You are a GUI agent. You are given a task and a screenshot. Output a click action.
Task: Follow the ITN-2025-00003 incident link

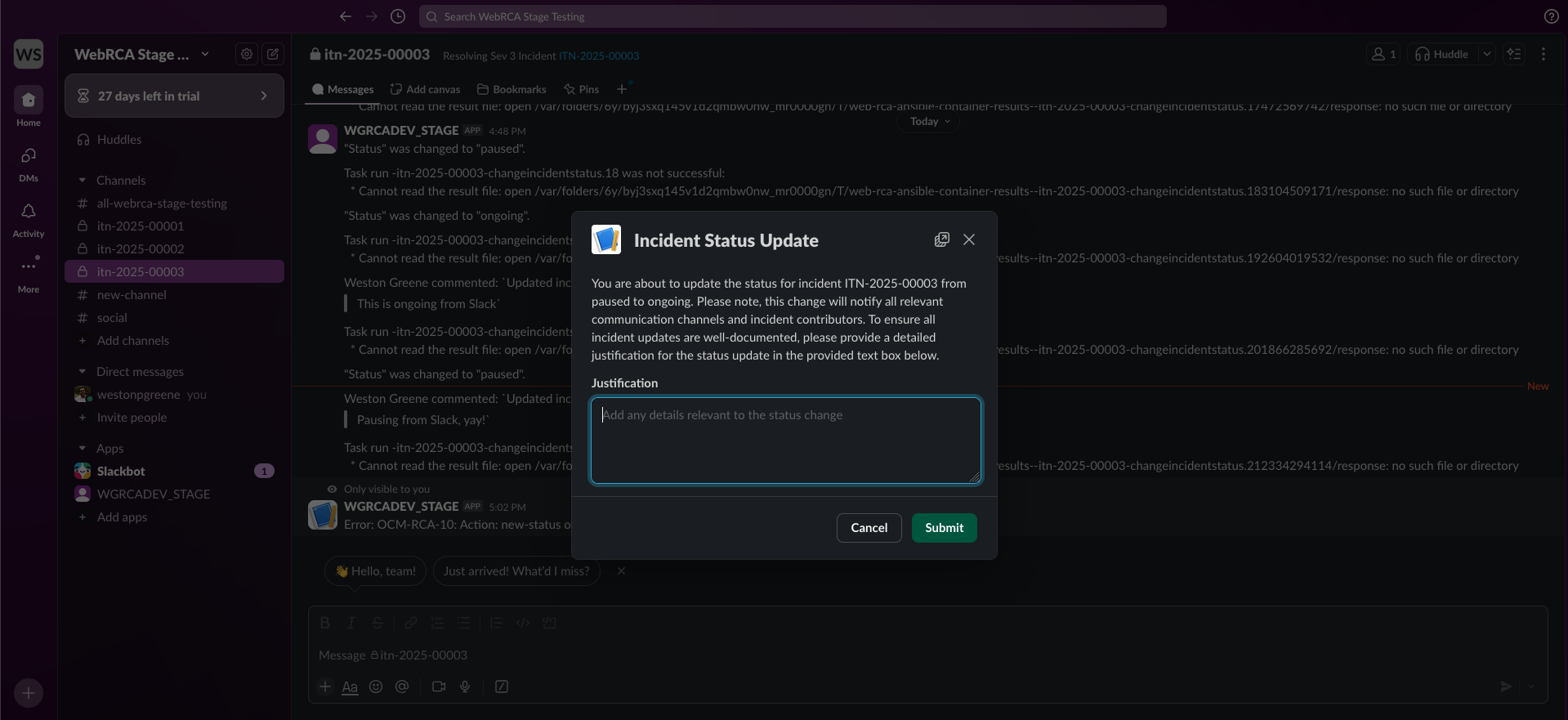pos(599,56)
